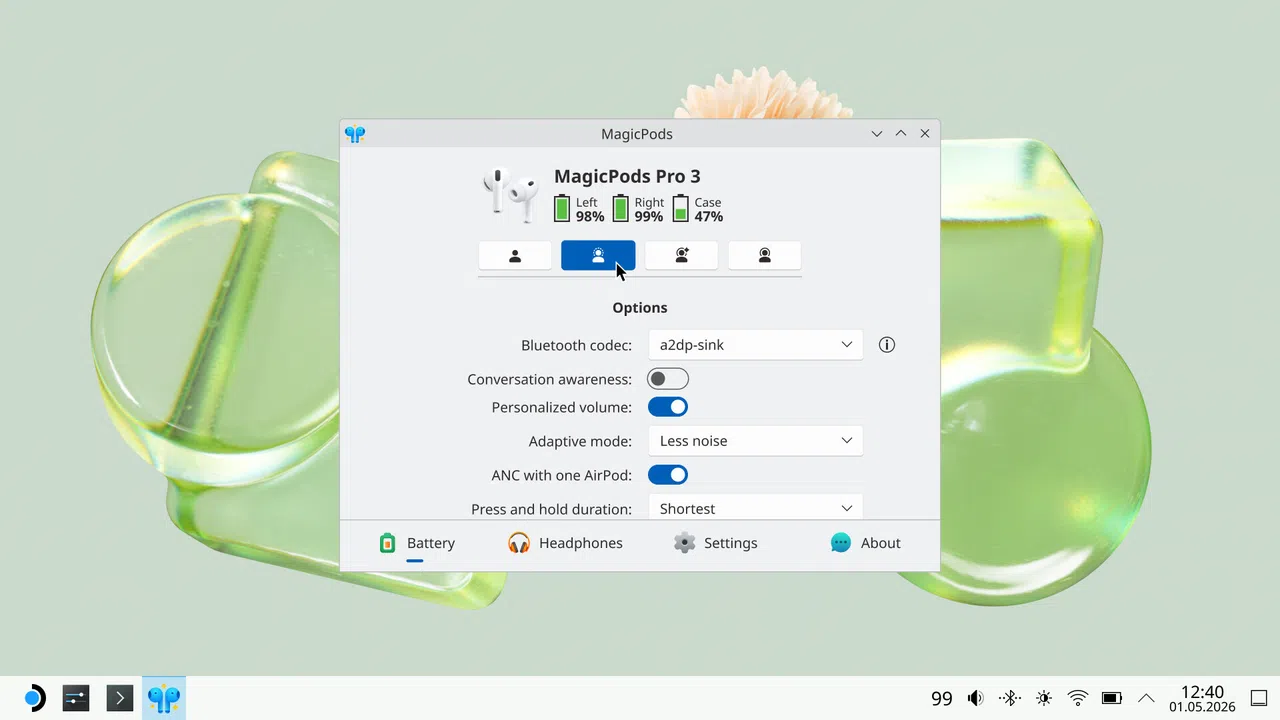Screen dimensions: 1280x720
Task: Click the Right earbud battery icon
Action: coord(621,208)
